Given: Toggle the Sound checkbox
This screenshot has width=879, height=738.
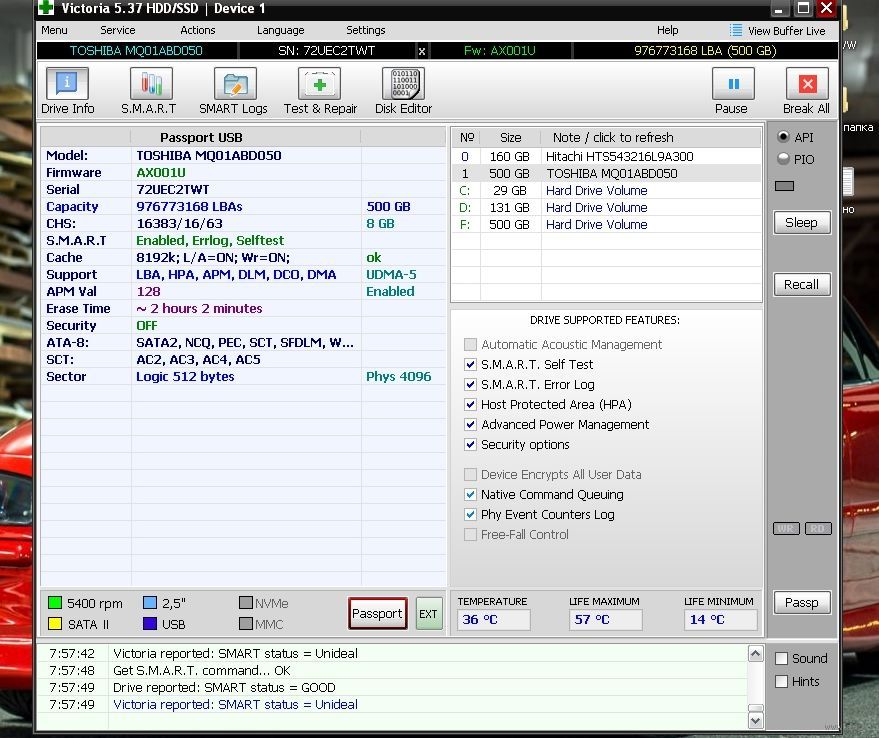Looking at the screenshot, I should coord(781,658).
